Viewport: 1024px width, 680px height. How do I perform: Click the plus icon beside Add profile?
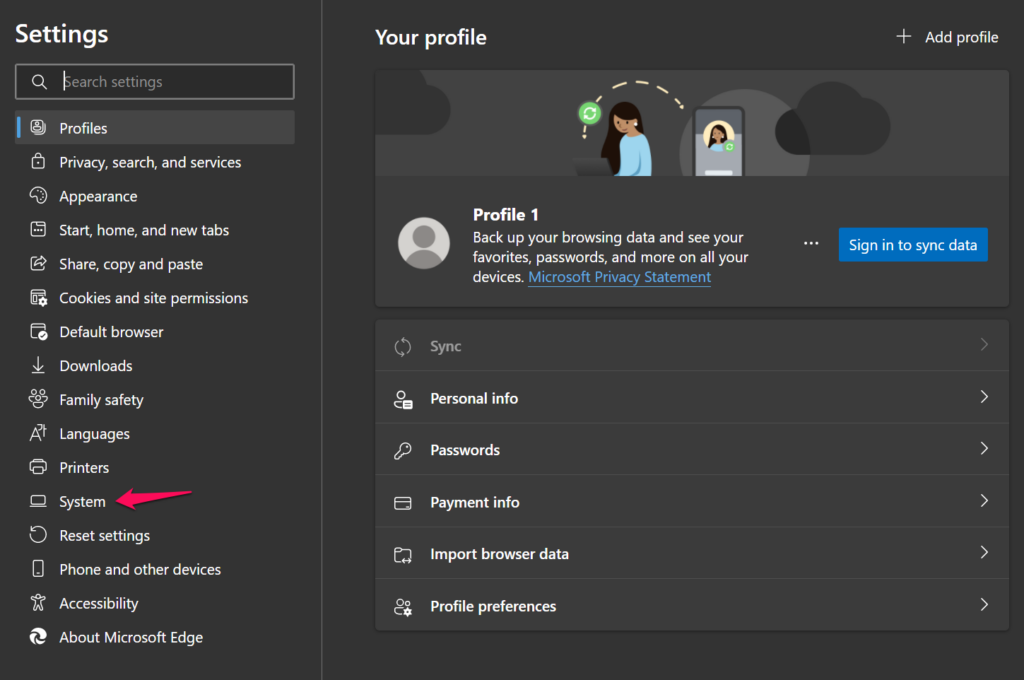coord(904,37)
